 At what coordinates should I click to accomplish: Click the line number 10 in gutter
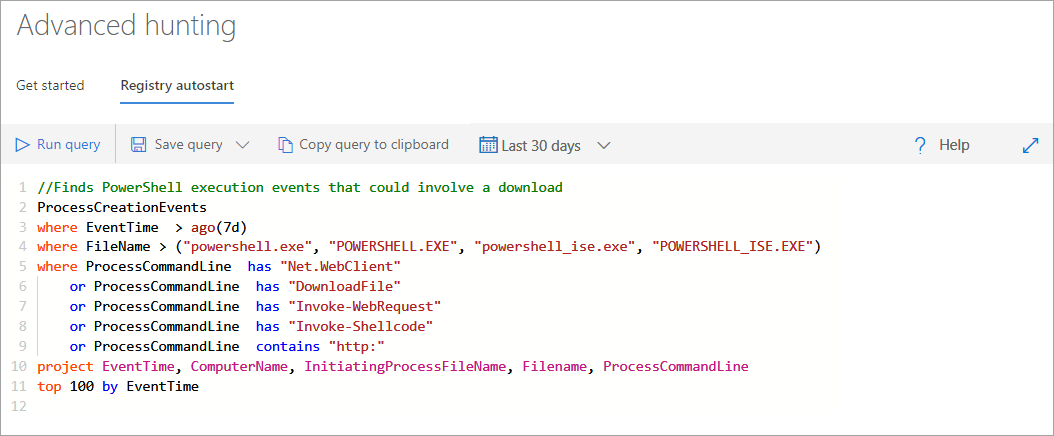(x=19, y=367)
